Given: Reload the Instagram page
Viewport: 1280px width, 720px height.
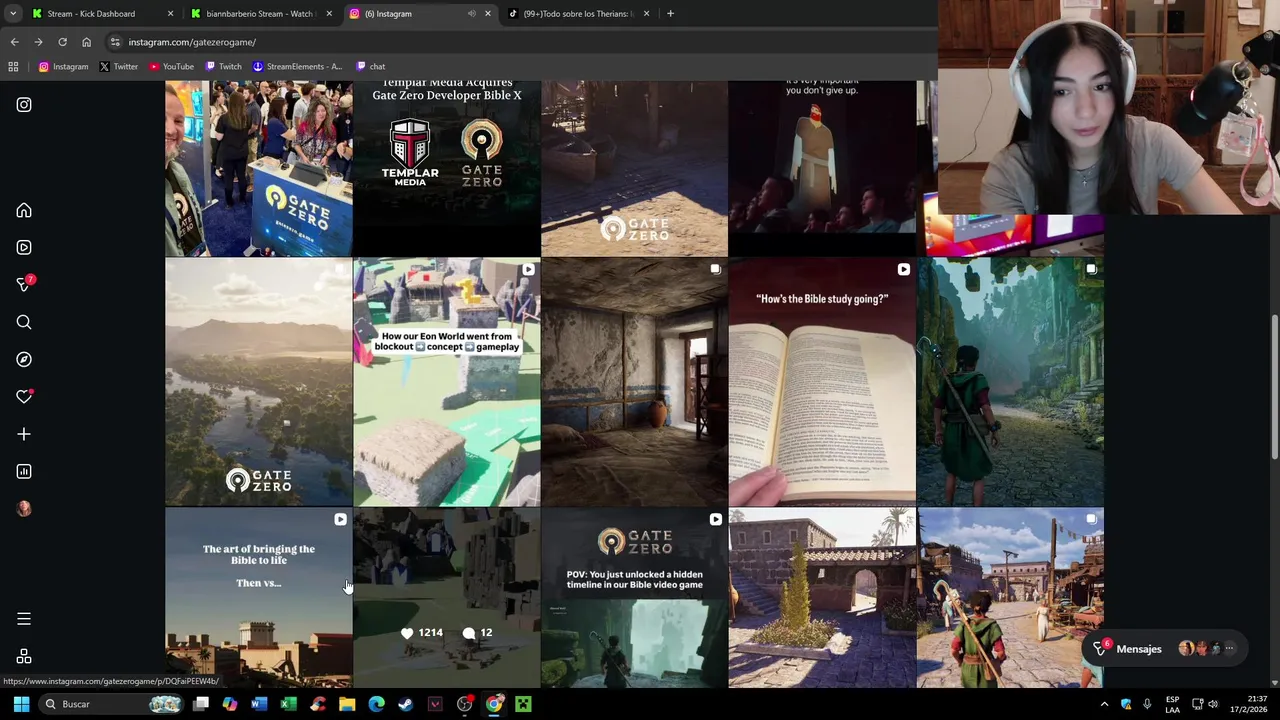Looking at the screenshot, I should (62, 42).
